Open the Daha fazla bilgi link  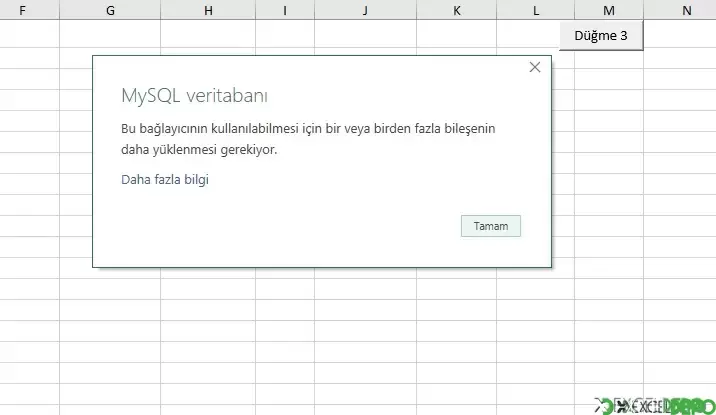(x=165, y=179)
